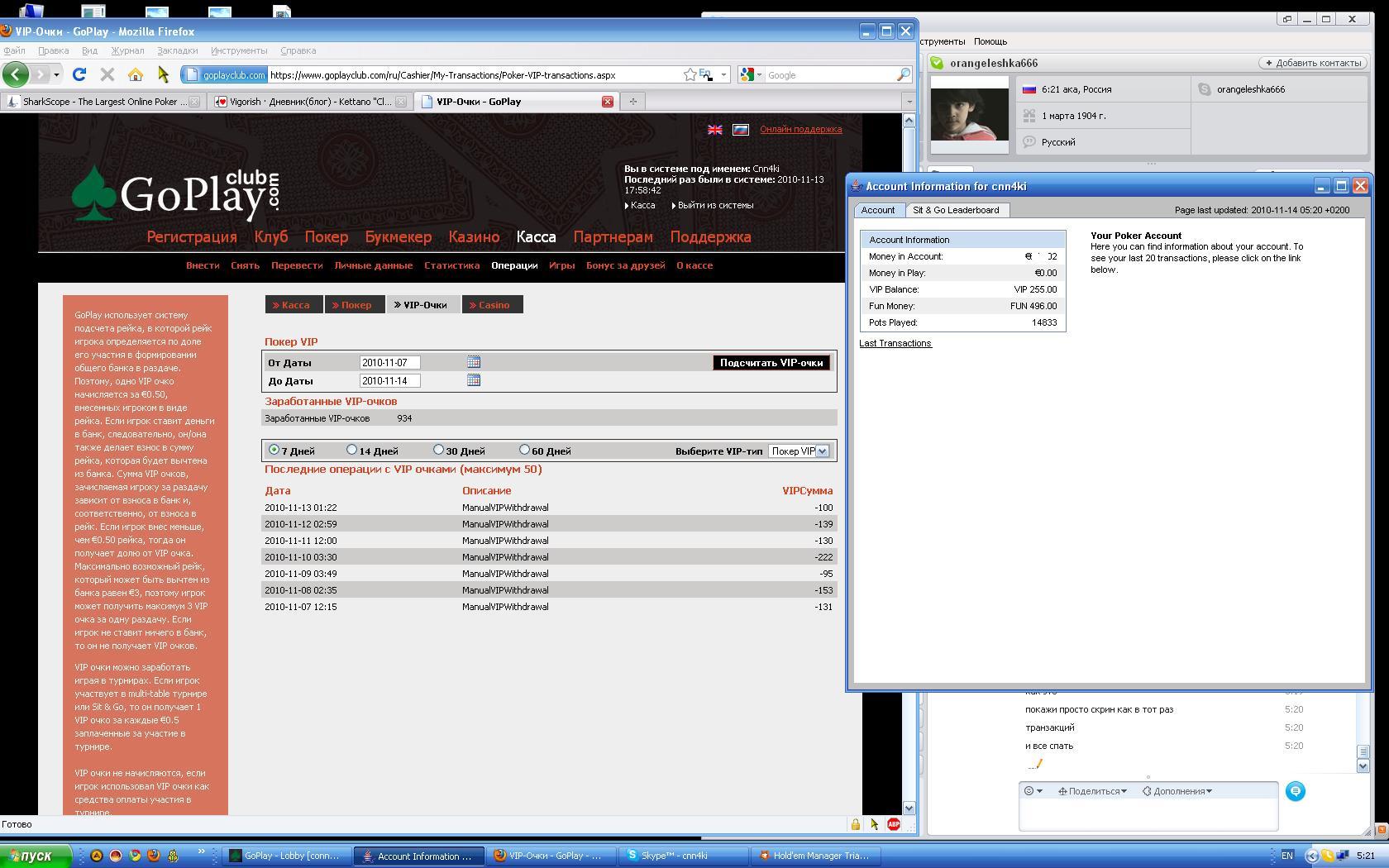
Task: Open the Firefox Файл menu
Action: 14,50
